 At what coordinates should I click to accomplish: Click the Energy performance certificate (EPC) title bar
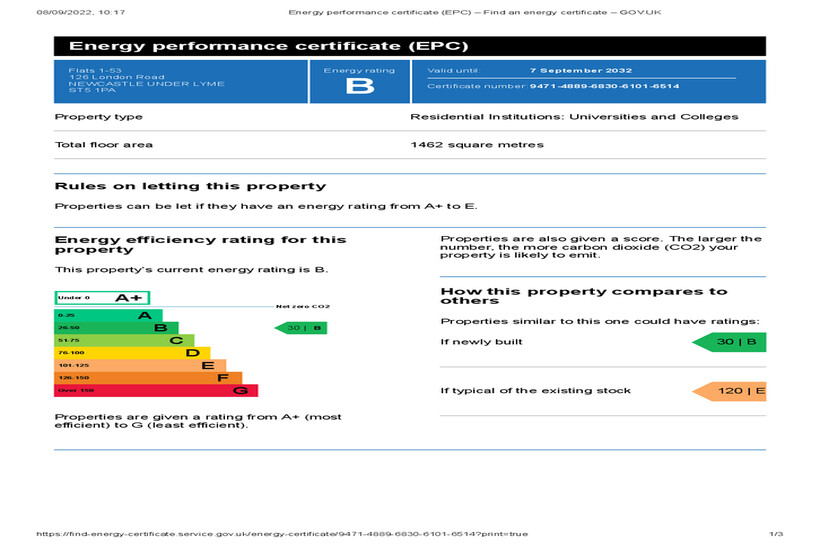coord(409,47)
